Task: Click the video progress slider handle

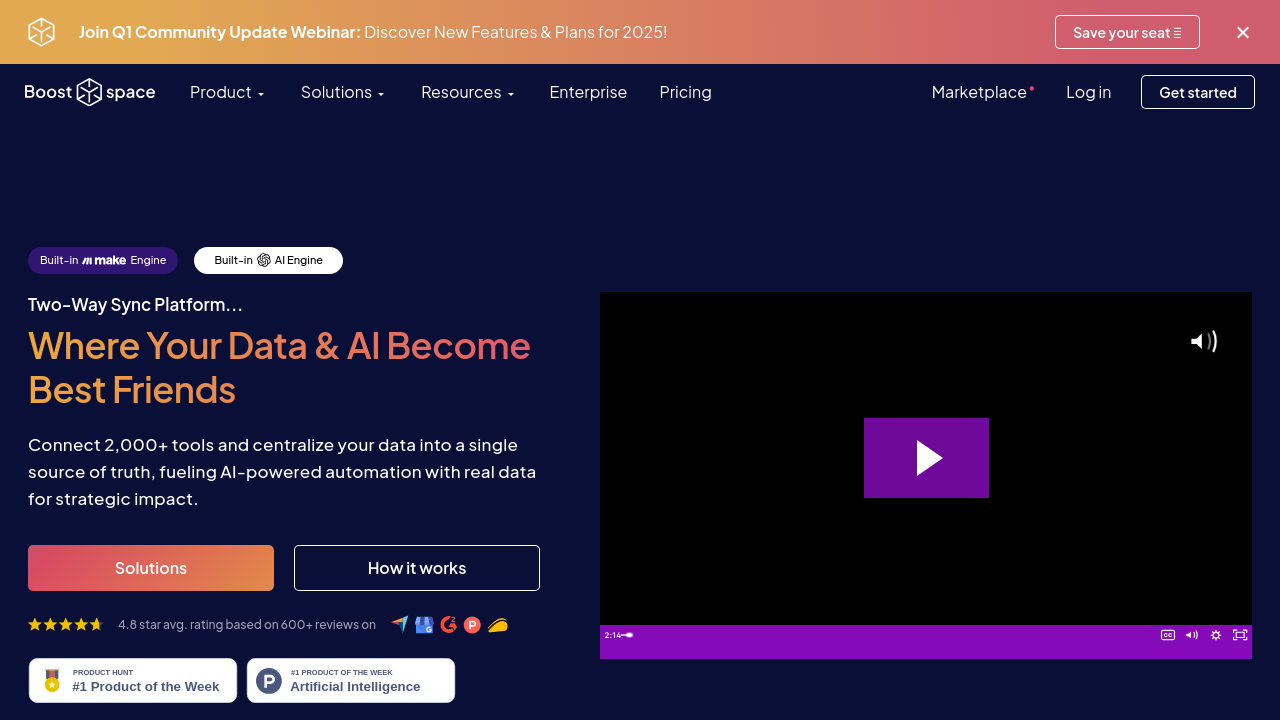Action: (x=629, y=635)
